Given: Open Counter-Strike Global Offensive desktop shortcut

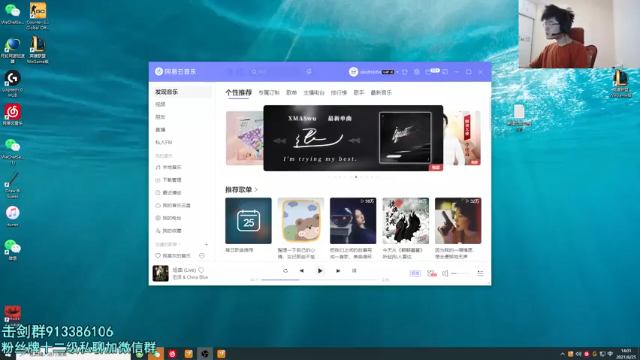Looking at the screenshot, I should point(38,16).
